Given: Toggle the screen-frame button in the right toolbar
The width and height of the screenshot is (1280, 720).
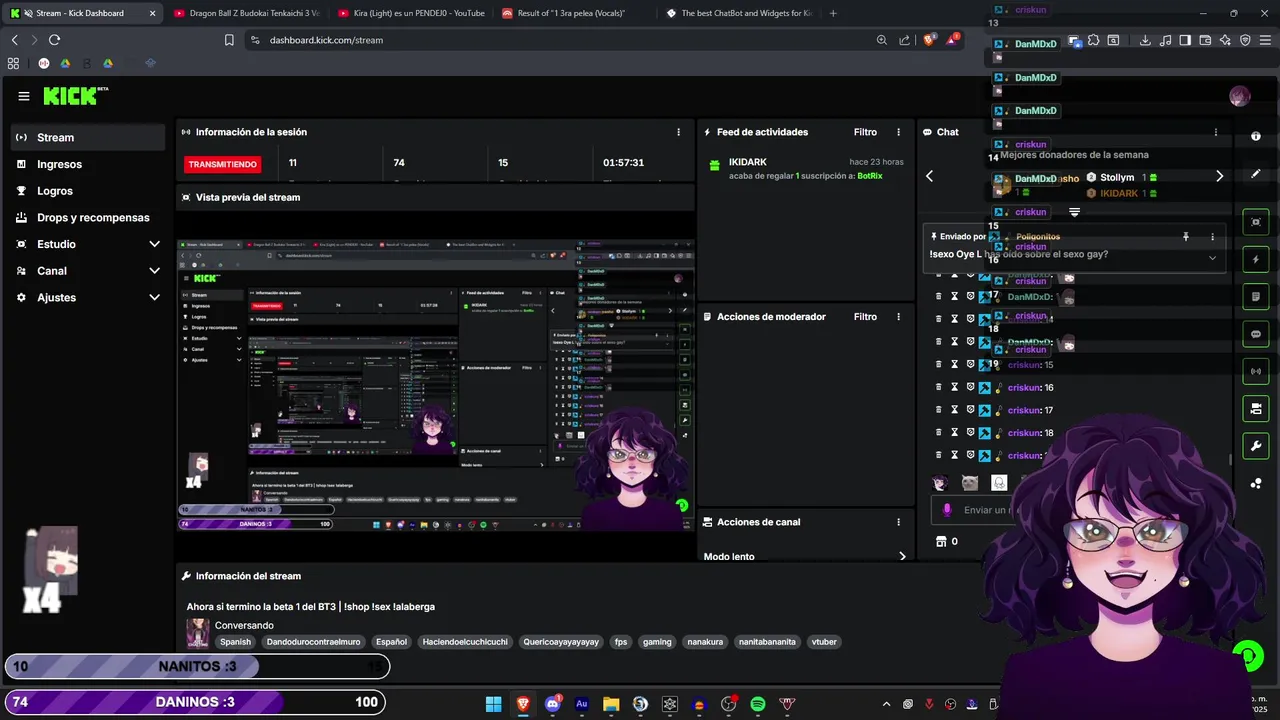Looking at the screenshot, I should [1256, 222].
